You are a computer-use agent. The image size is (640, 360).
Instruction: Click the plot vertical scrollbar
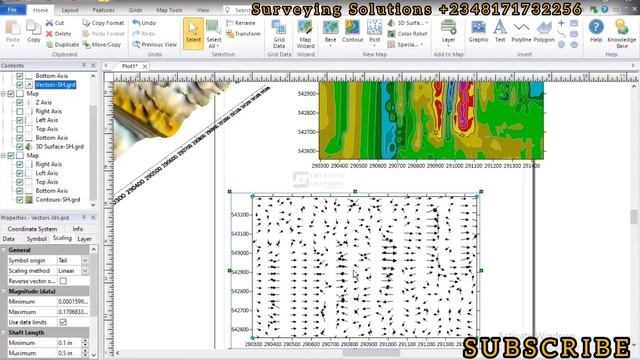(633, 216)
